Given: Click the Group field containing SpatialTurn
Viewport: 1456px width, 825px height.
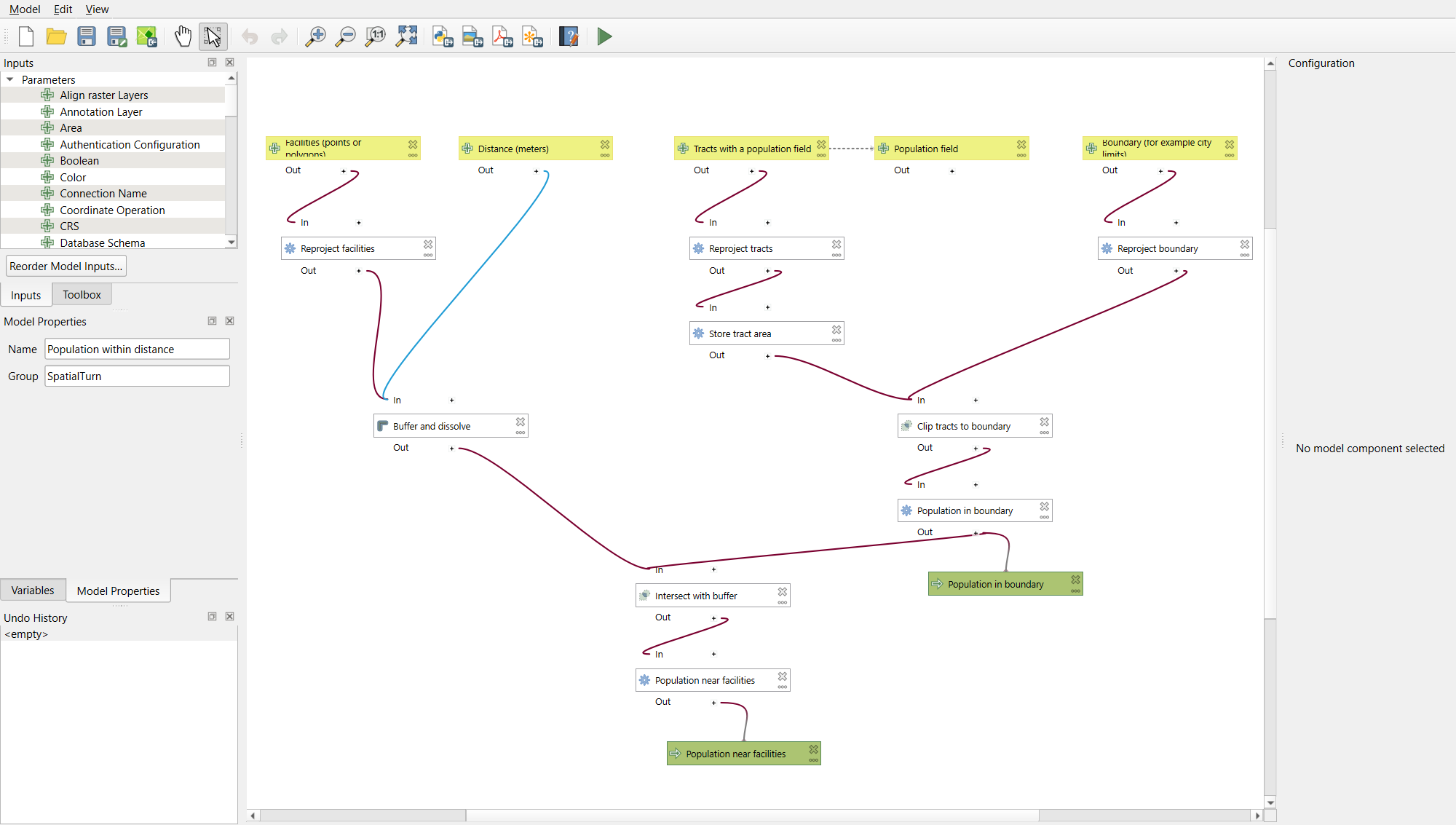Looking at the screenshot, I should click(x=138, y=376).
